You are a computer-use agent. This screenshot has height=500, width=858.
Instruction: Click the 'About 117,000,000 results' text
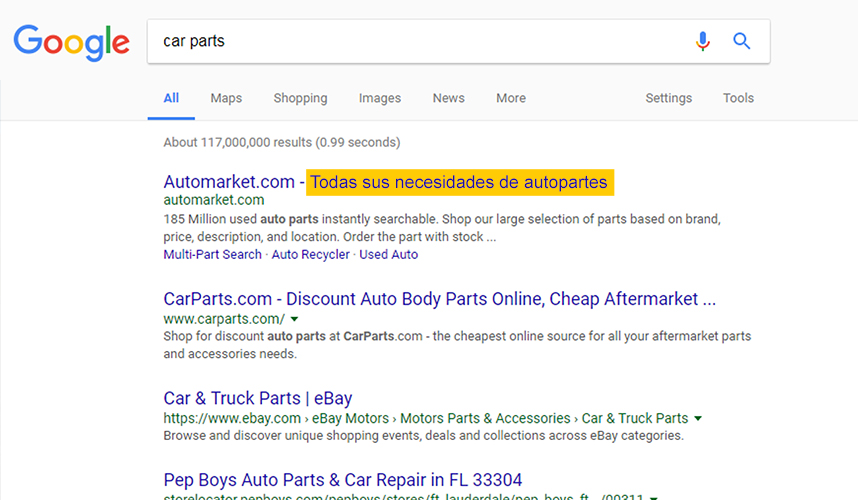[x=282, y=142]
